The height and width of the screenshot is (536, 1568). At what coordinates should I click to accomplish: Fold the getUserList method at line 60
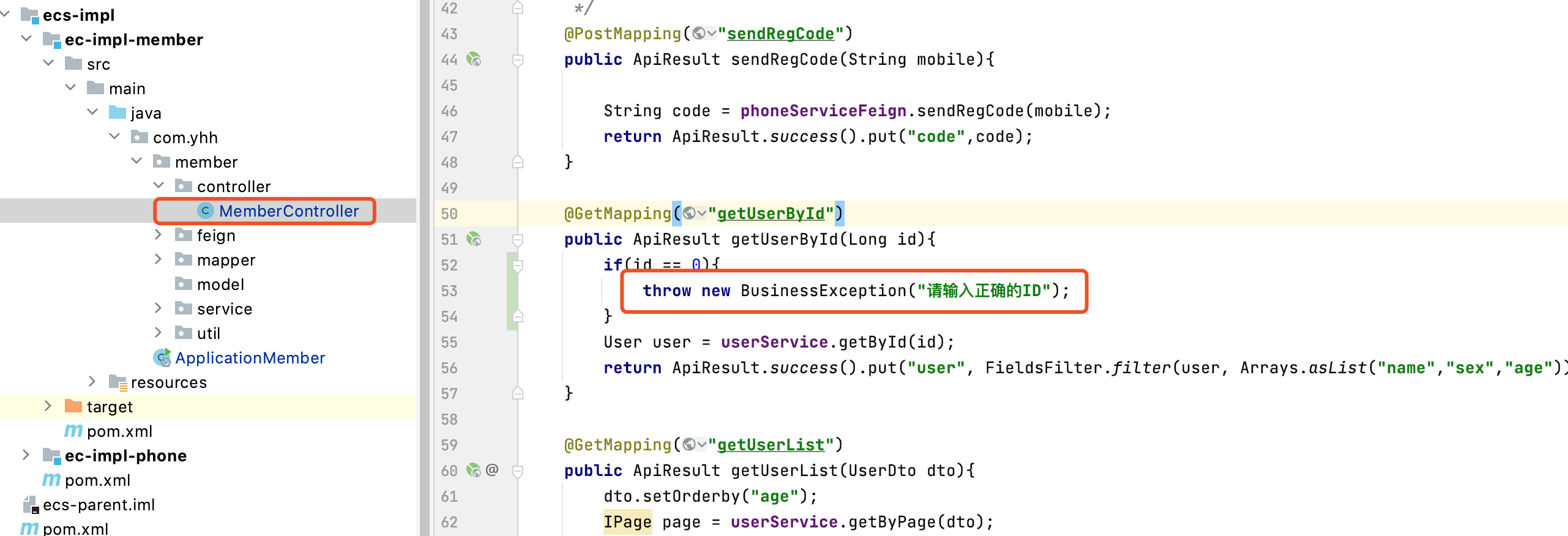(x=518, y=471)
